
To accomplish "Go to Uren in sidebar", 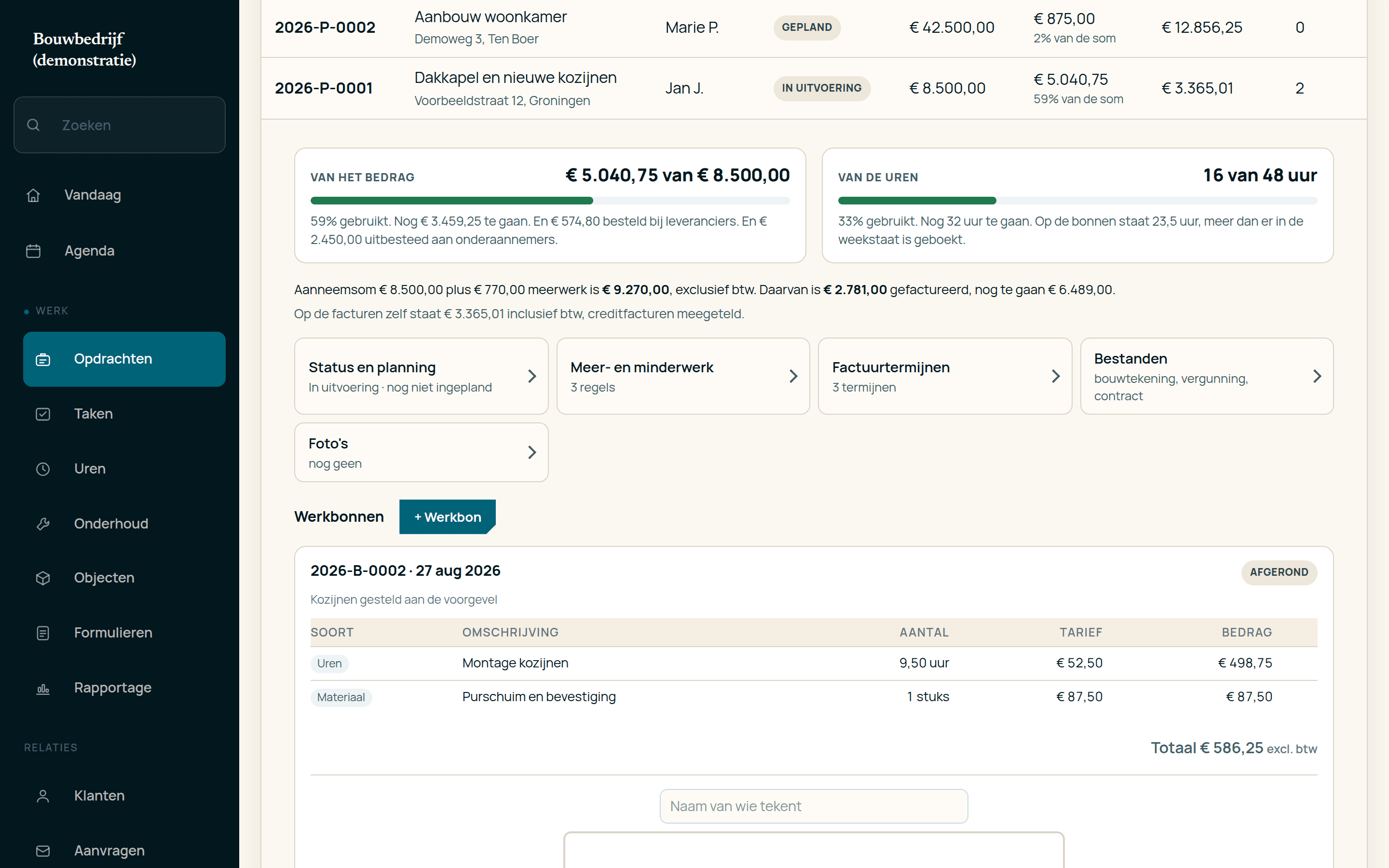I will coord(124,469).
